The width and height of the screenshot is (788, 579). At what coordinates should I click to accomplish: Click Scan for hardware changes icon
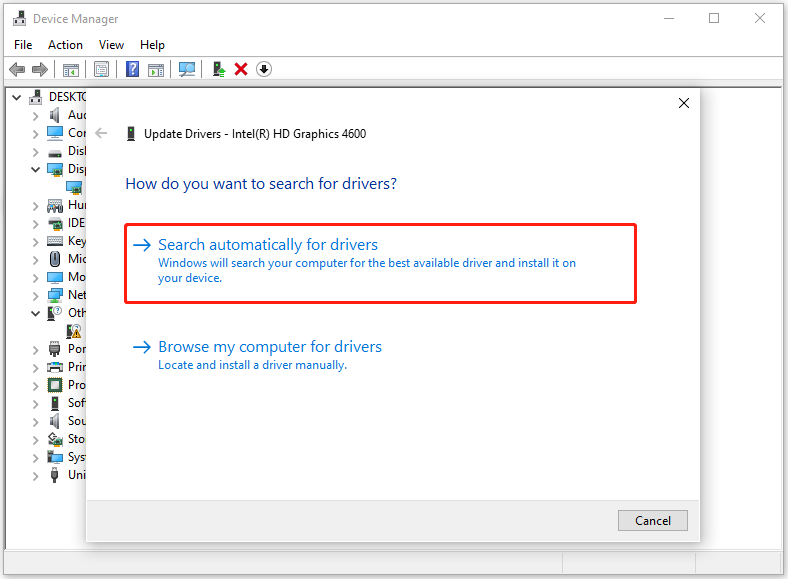point(187,69)
